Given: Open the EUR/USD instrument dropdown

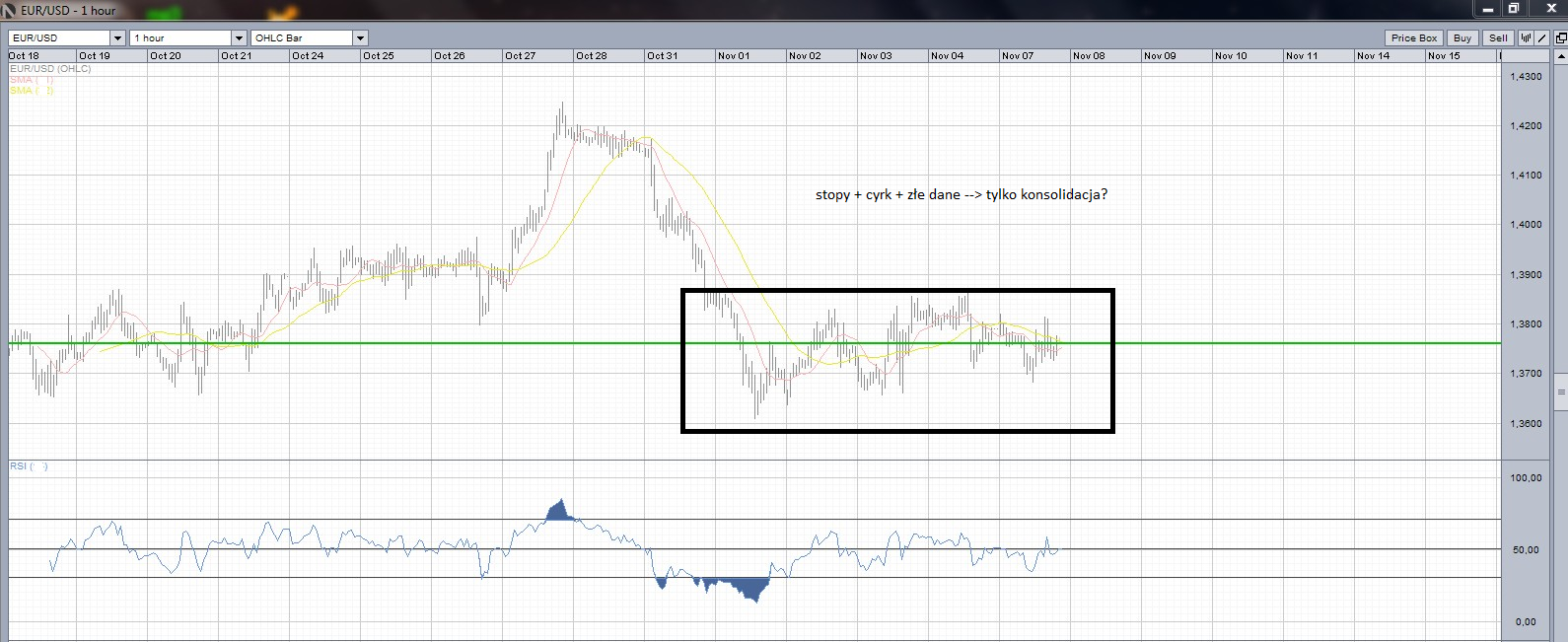Looking at the screenshot, I should 117,37.
